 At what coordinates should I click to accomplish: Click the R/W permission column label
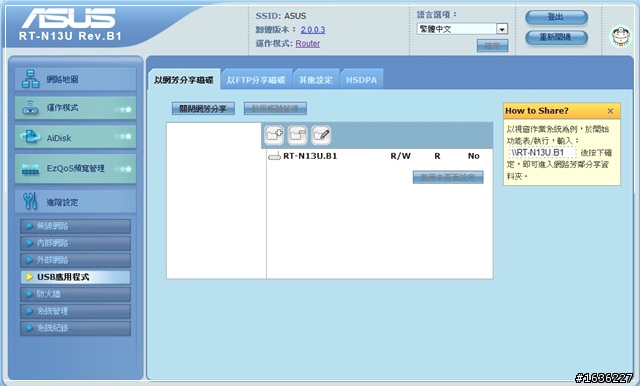point(400,156)
